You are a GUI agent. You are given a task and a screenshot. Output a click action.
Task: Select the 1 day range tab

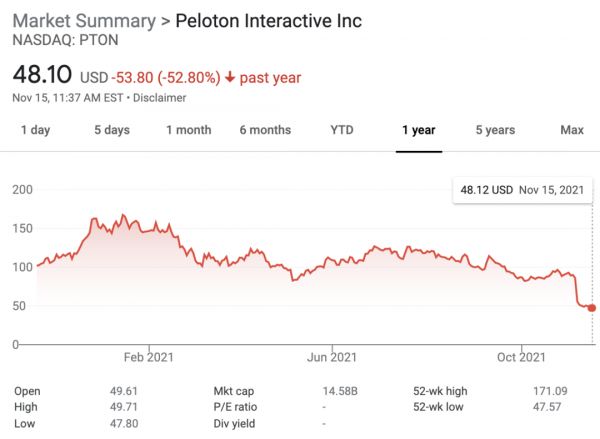[x=35, y=130]
